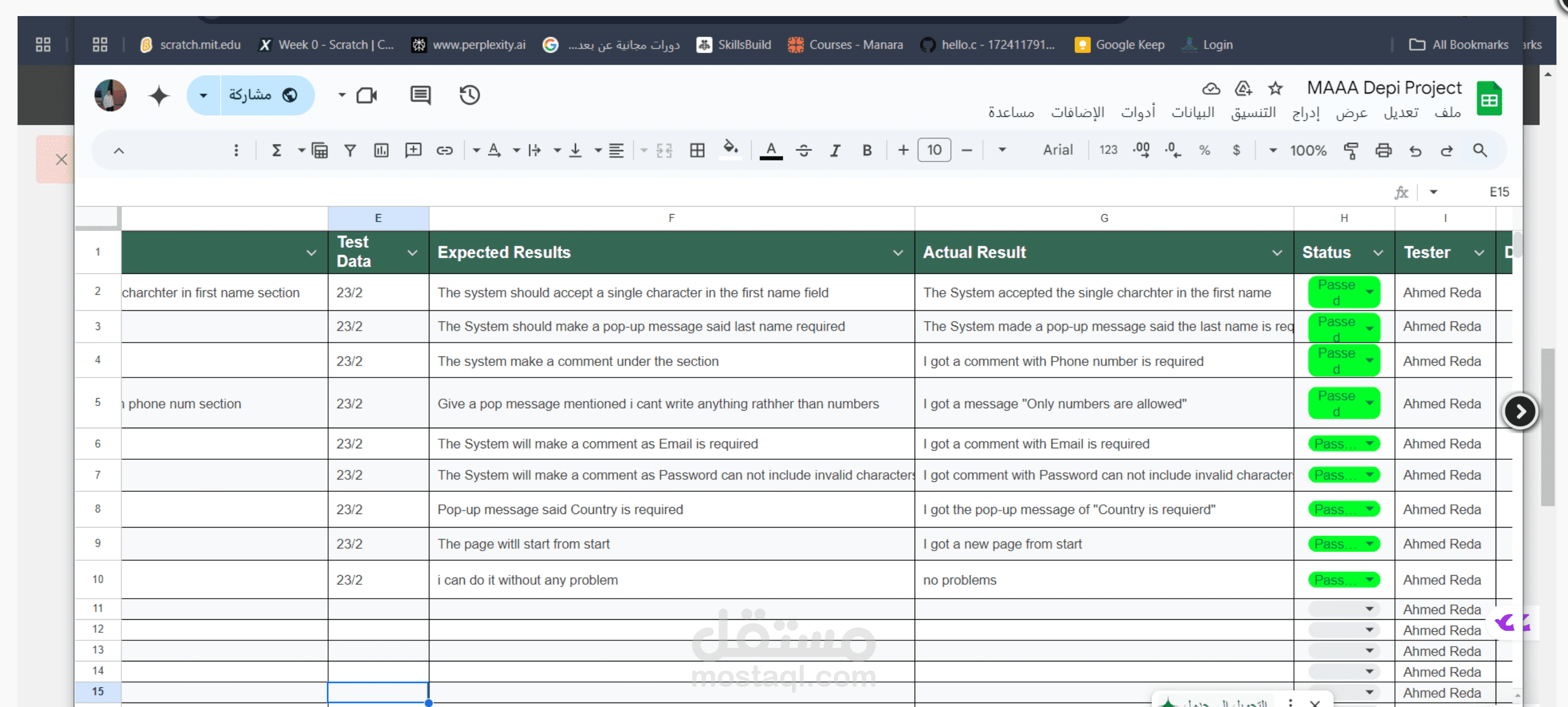Click the borders icon
This screenshot has width=1568, height=707.
[x=697, y=150]
